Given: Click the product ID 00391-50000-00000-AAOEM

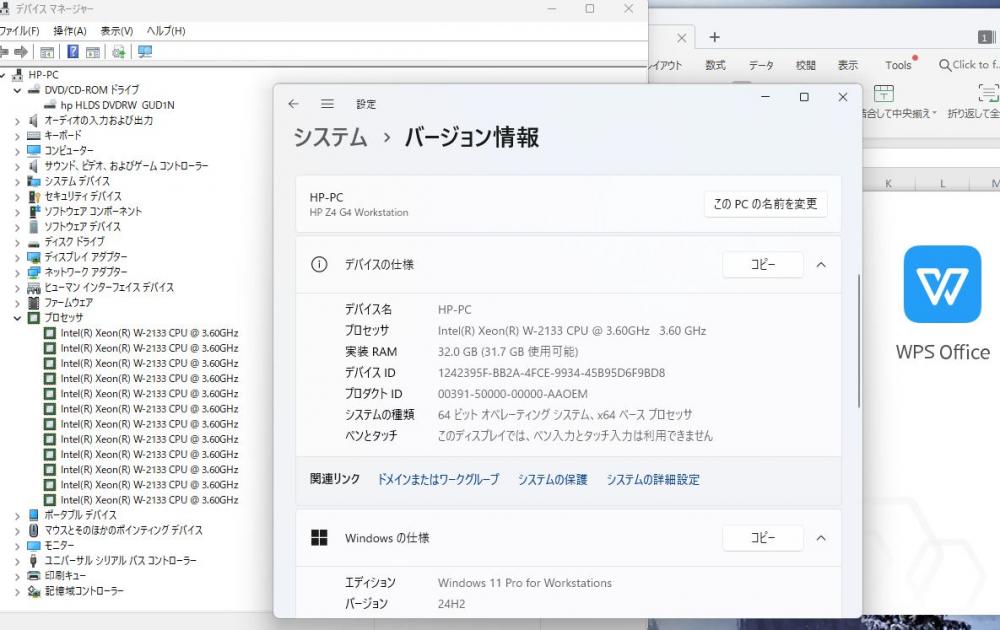Looking at the screenshot, I should click(513, 394).
